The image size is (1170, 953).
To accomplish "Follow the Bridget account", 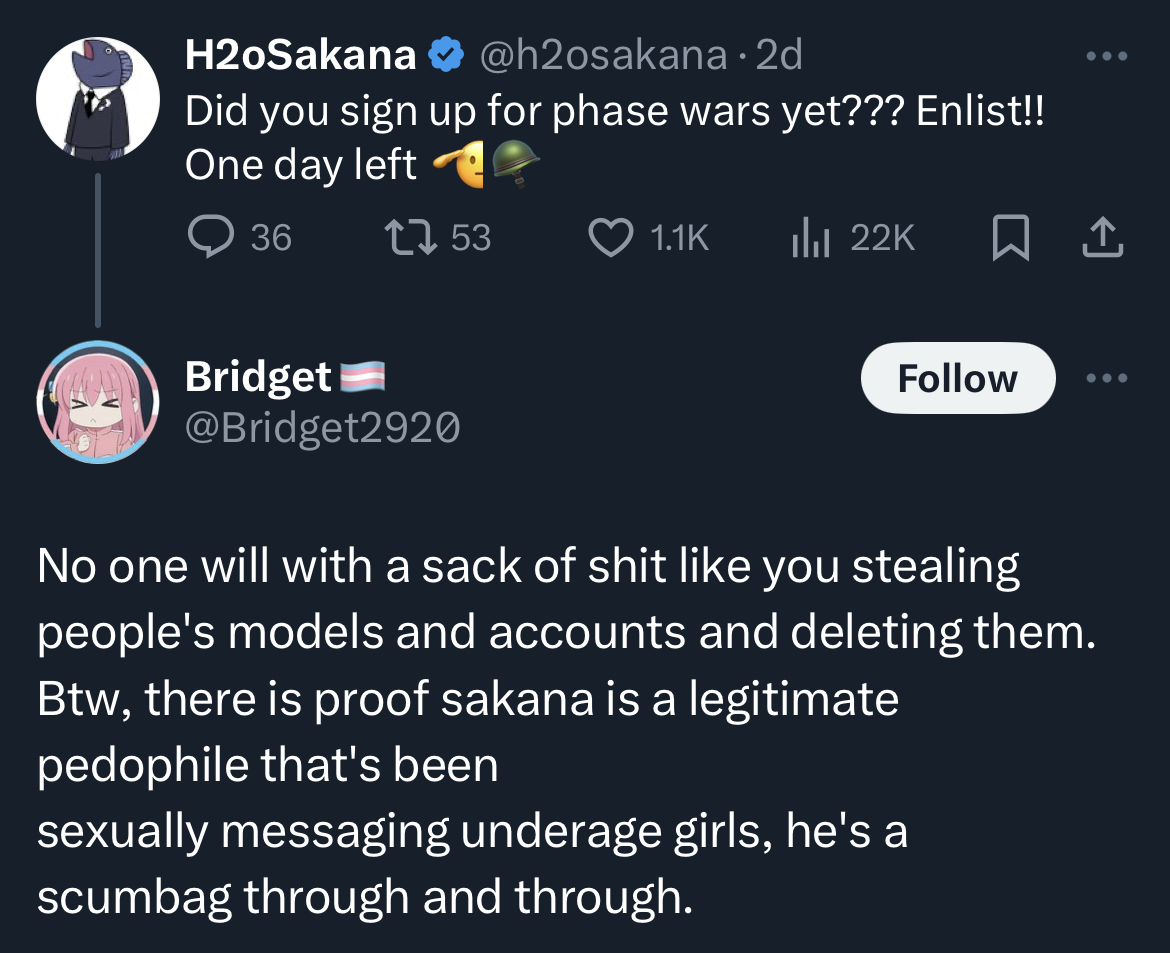I will pyautogui.click(x=957, y=378).
